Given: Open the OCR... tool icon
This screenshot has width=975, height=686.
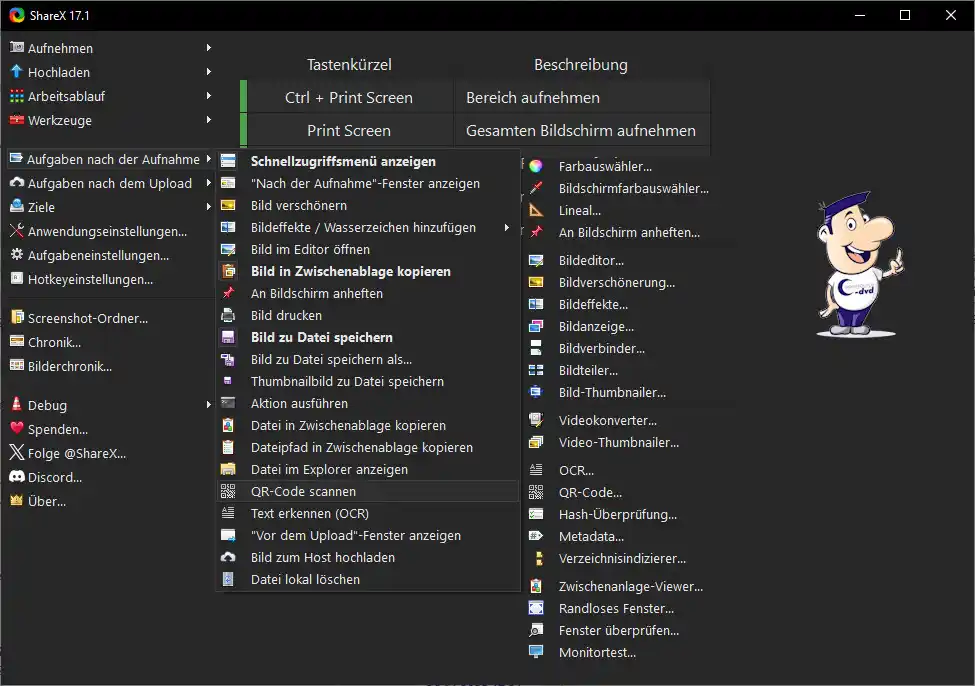Looking at the screenshot, I should pos(536,470).
